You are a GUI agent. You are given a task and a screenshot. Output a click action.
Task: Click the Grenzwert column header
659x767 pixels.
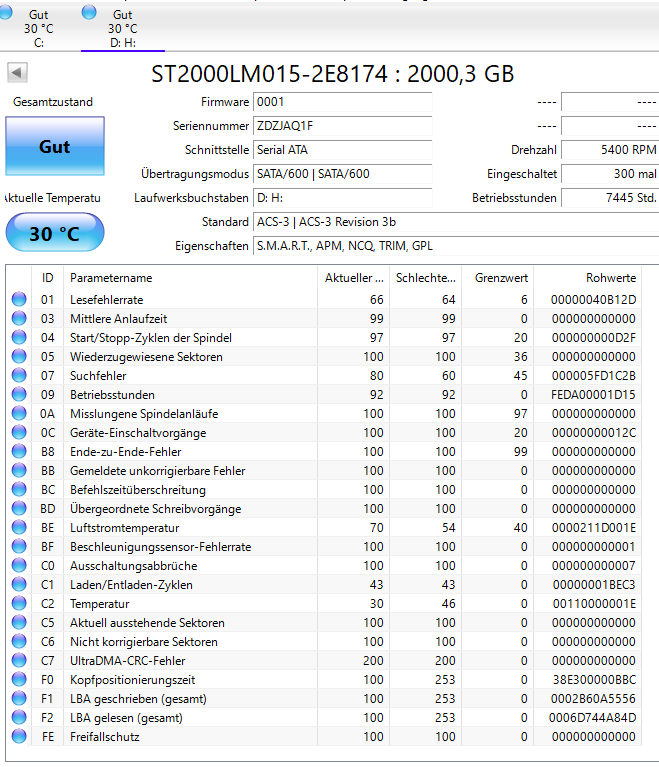point(497,278)
